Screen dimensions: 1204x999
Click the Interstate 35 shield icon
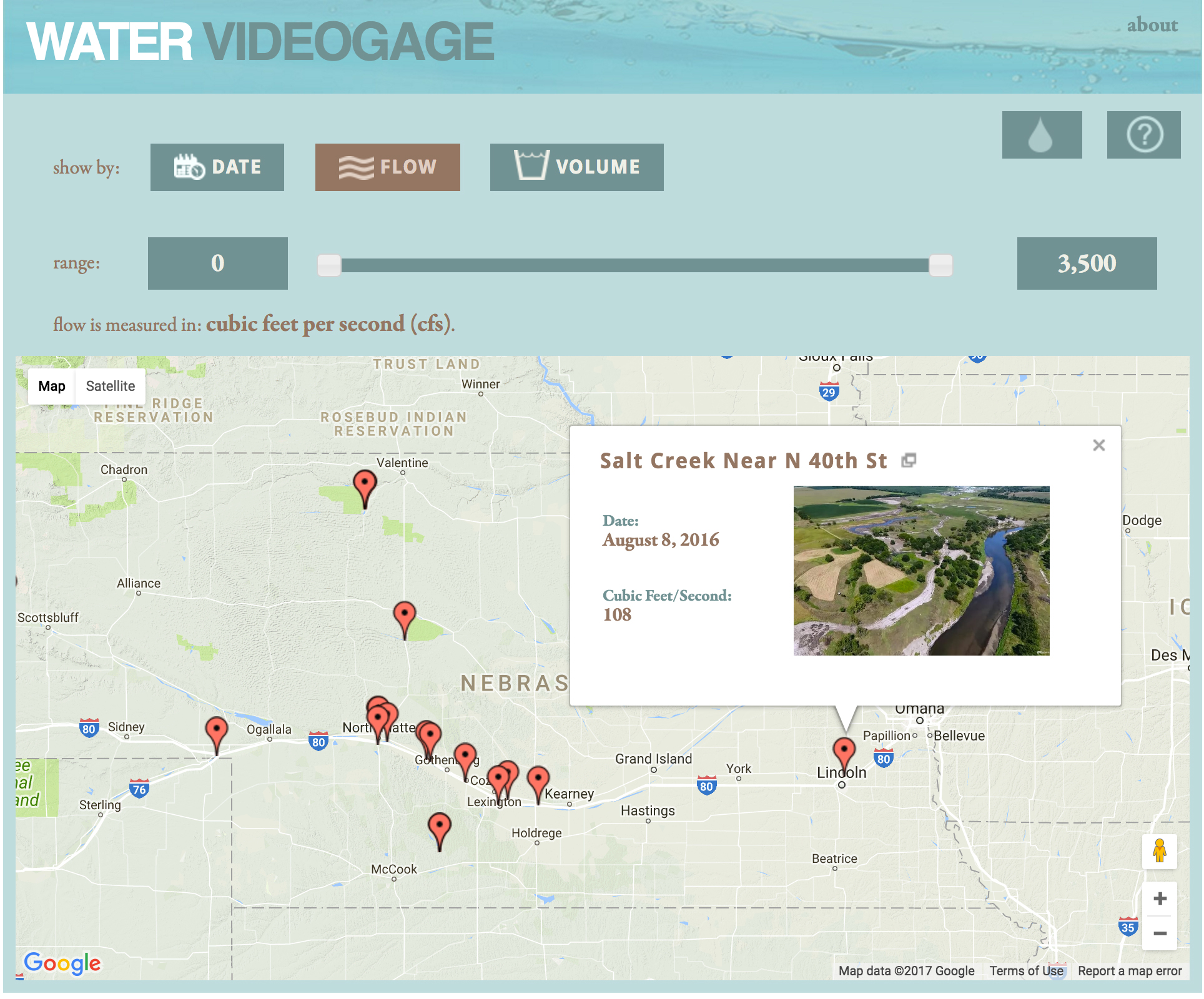(1128, 927)
